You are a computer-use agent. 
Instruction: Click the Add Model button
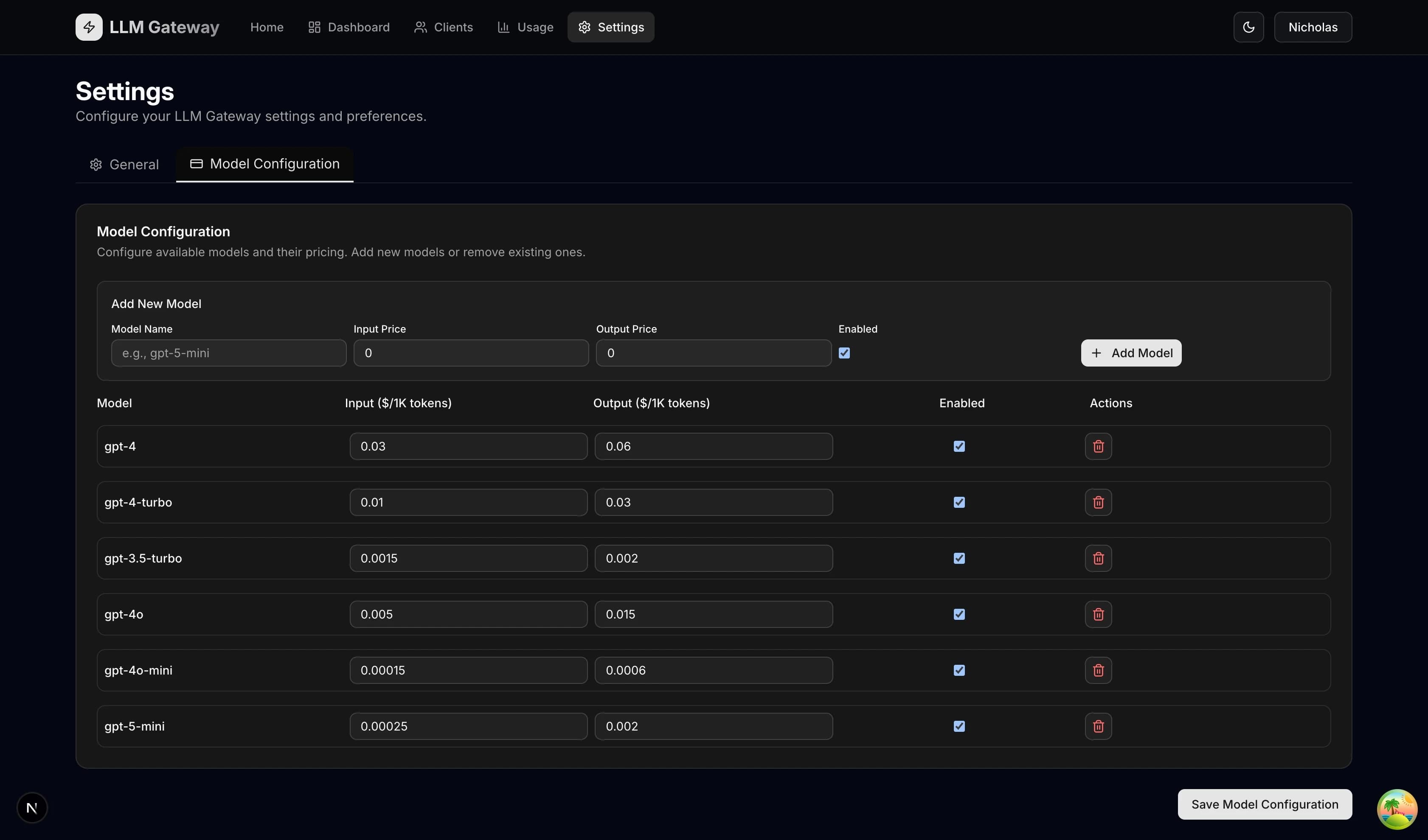click(x=1130, y=352)
